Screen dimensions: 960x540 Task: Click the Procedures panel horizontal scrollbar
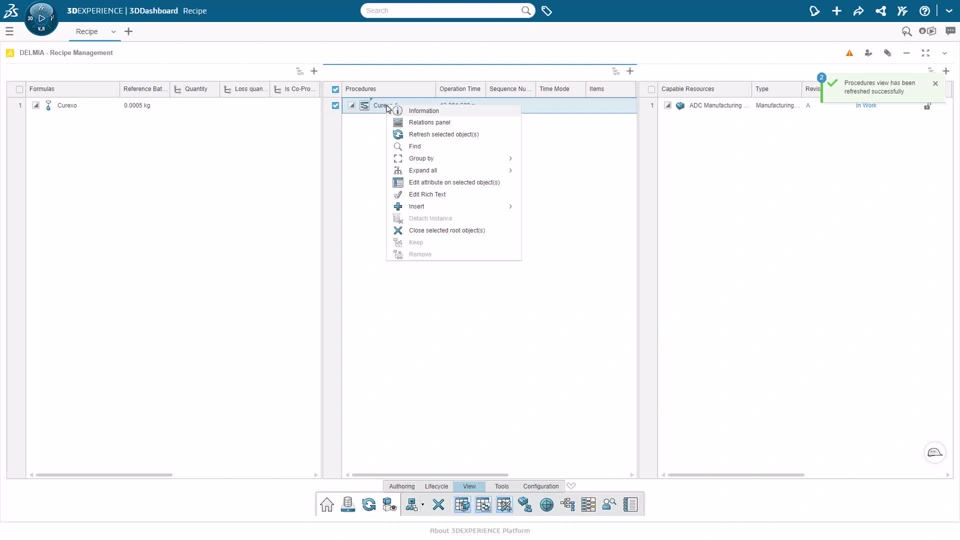tap(430, 475)
